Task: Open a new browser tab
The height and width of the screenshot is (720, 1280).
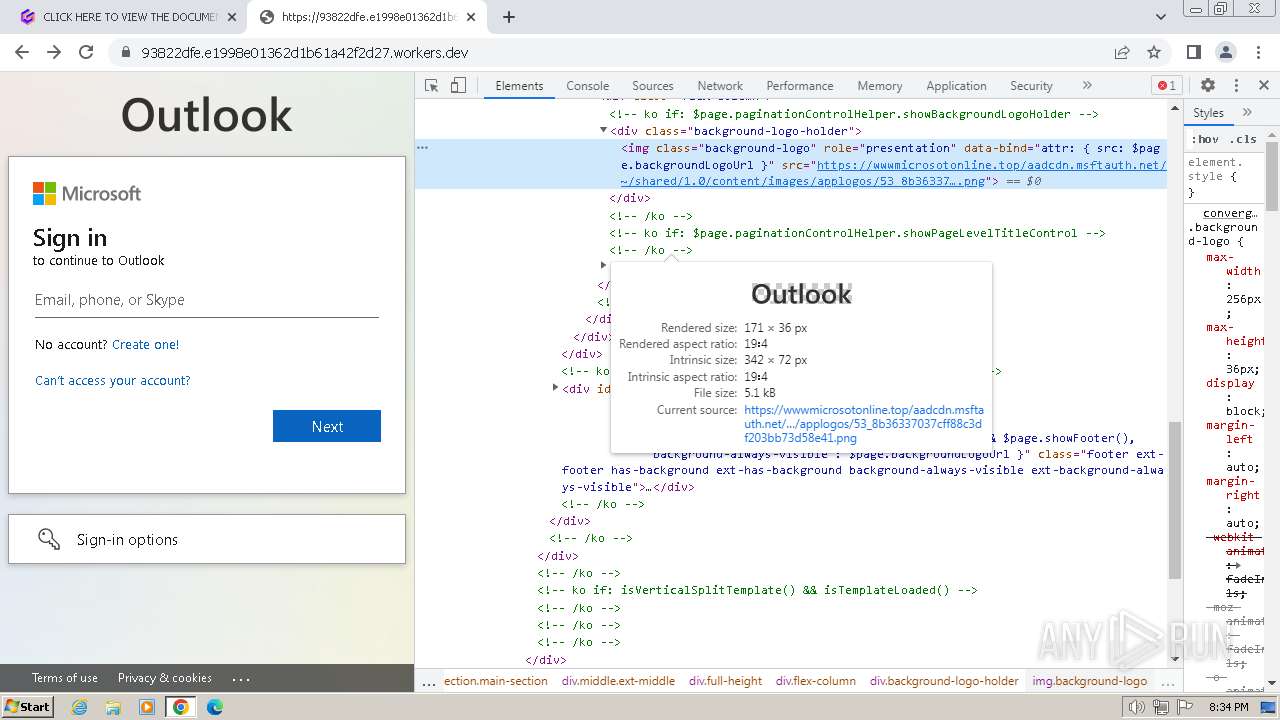Action: click(x=509, y=17)
